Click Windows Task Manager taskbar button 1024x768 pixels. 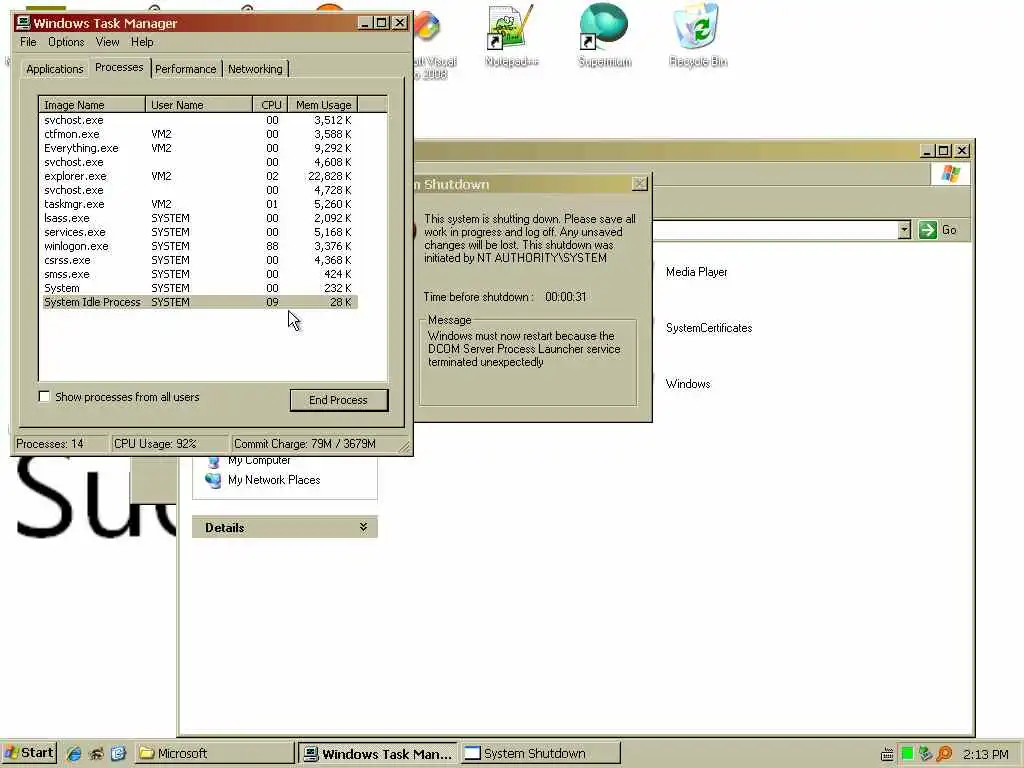[379, 754]
